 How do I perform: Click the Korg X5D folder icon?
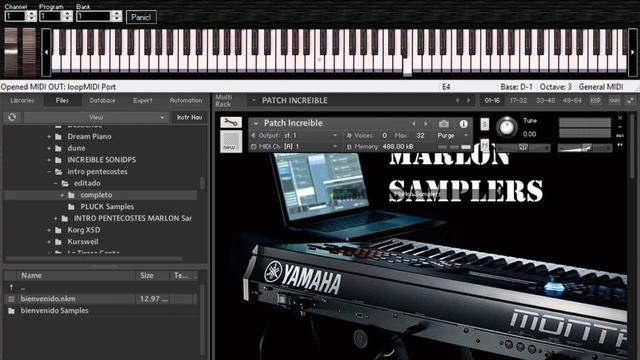pyautogui.click(x=58, y=230)
